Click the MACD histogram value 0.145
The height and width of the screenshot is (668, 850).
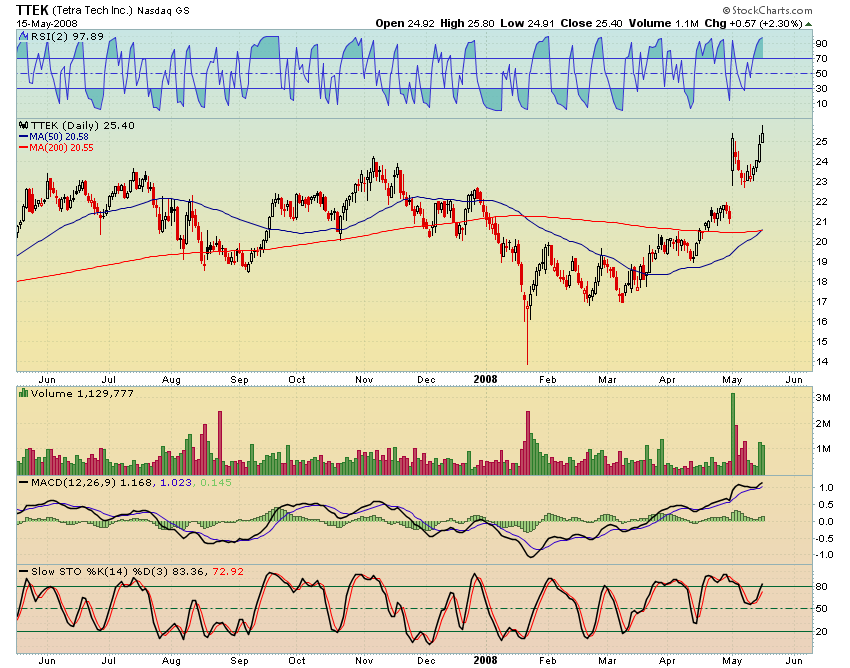click(x=216, y=482)
